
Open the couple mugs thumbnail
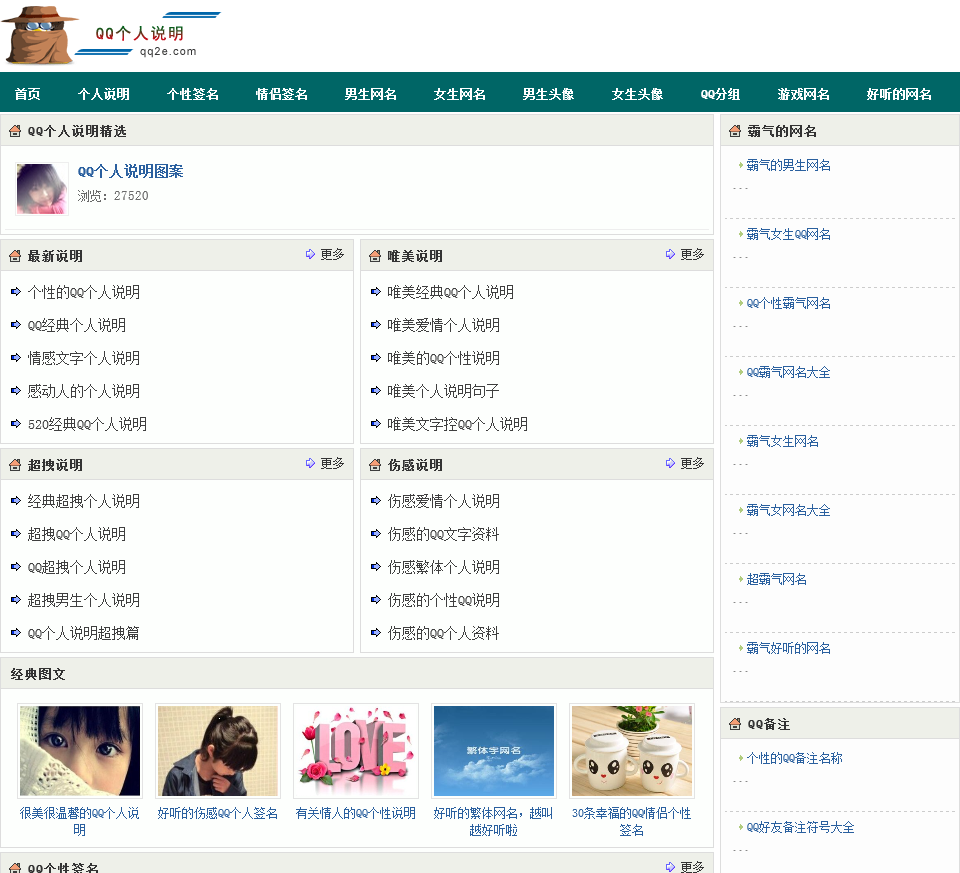(x=632, y=751)
